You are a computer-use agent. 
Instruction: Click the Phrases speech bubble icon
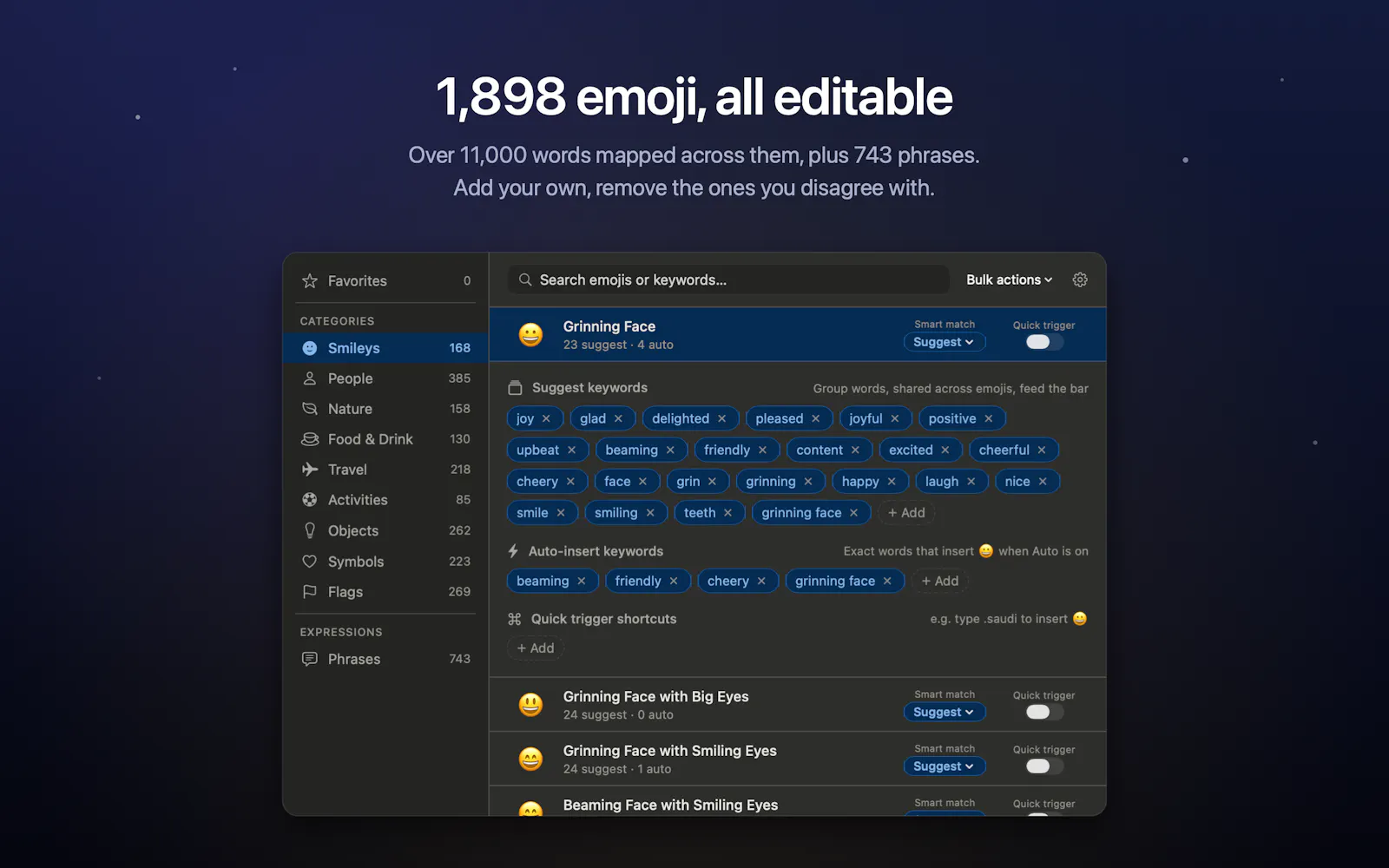(x=309, y=659)
